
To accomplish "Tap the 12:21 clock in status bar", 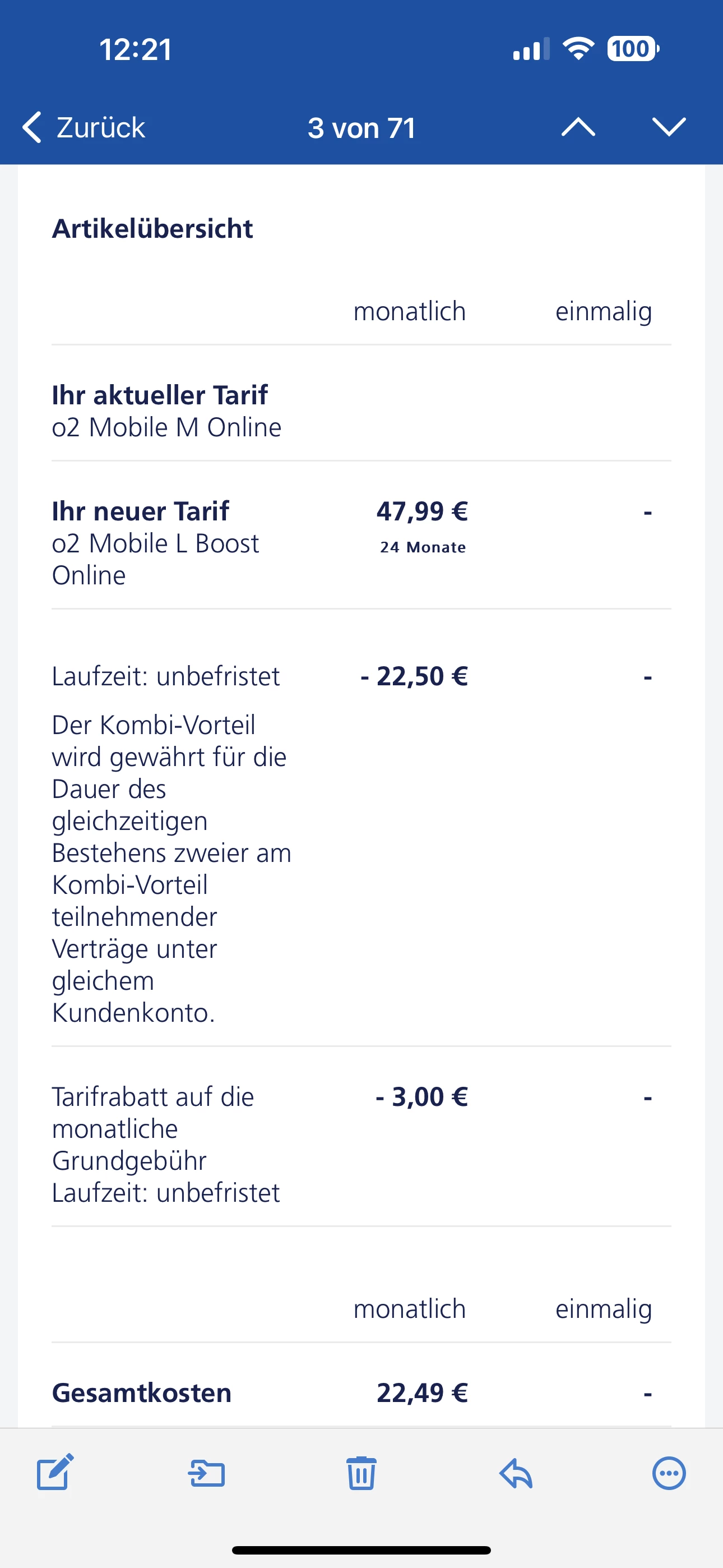I will pos(135,49).
